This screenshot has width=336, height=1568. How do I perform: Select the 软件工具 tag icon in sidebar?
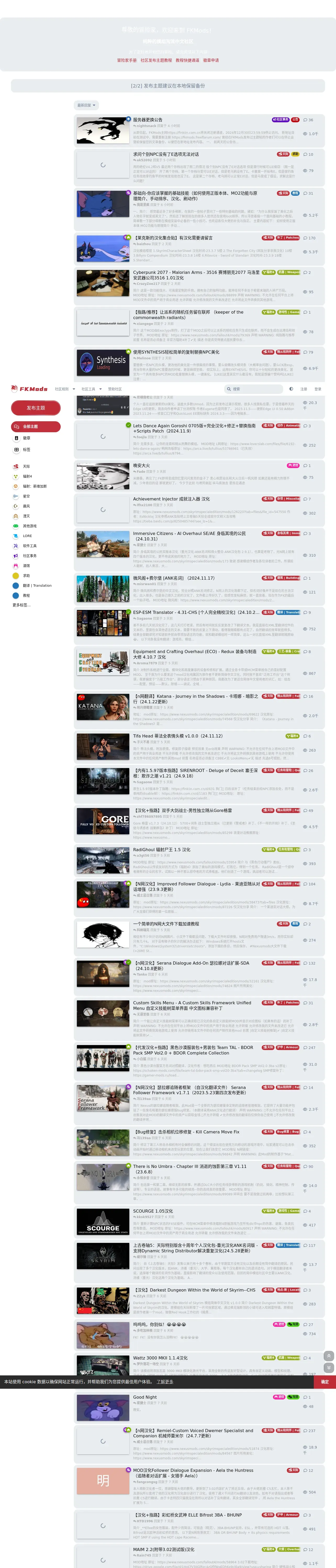(x=16, y=546)
